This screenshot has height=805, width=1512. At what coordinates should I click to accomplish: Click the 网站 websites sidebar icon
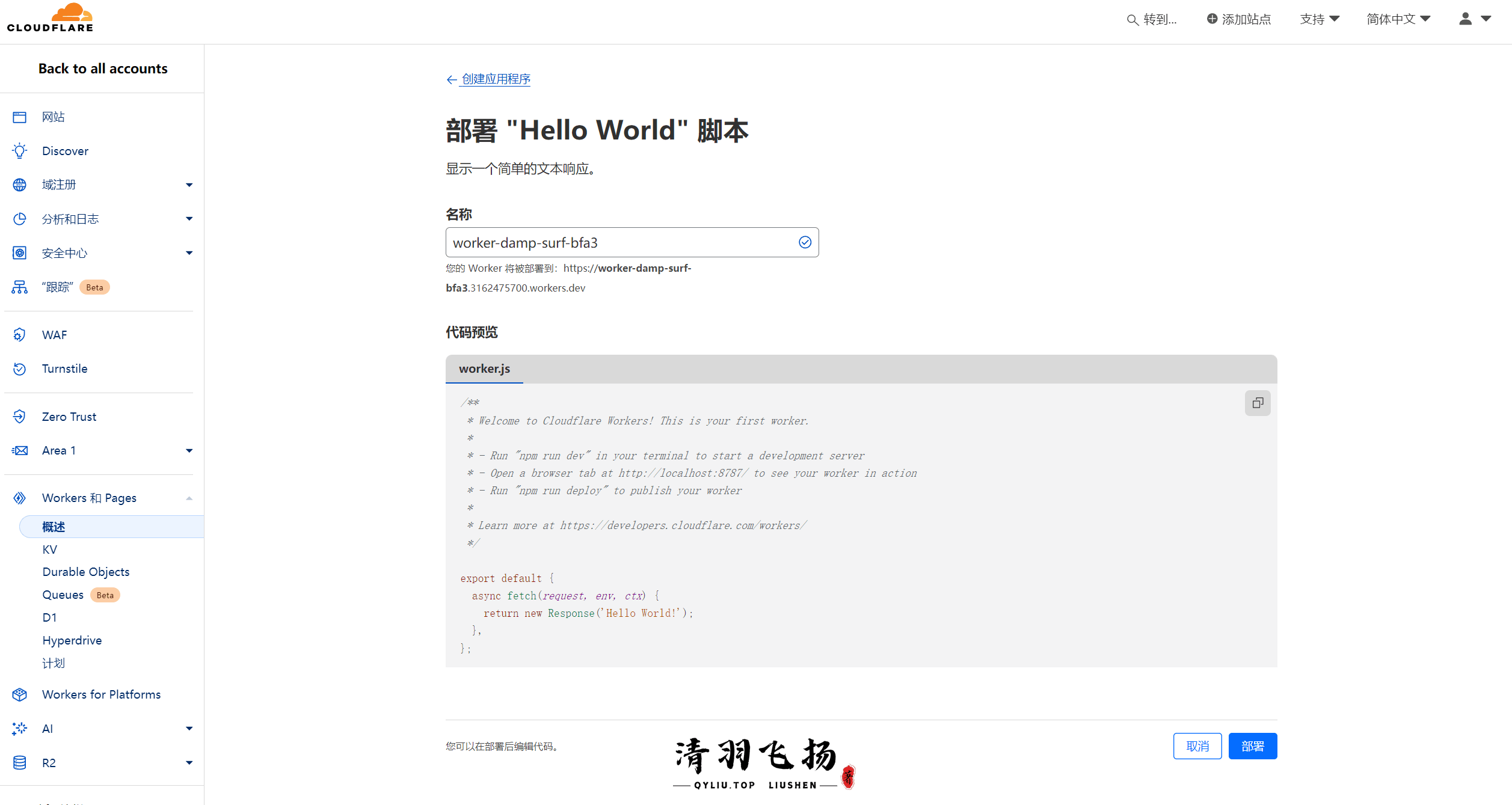click(20, 117)
